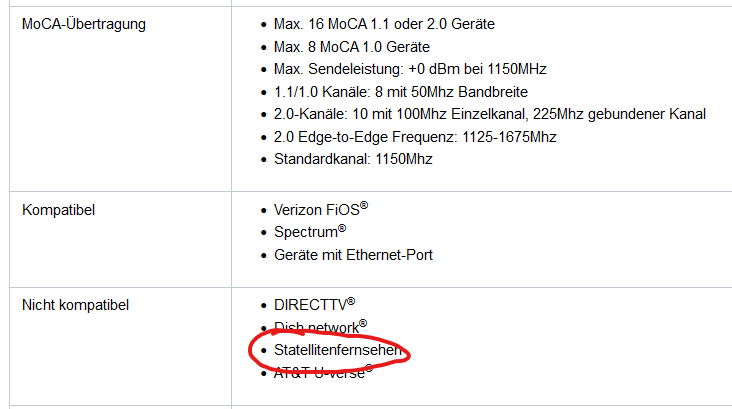732x409 pixels.
Task: Click the Standardkanal: 1150Mhz line
Action: [353, 159]
